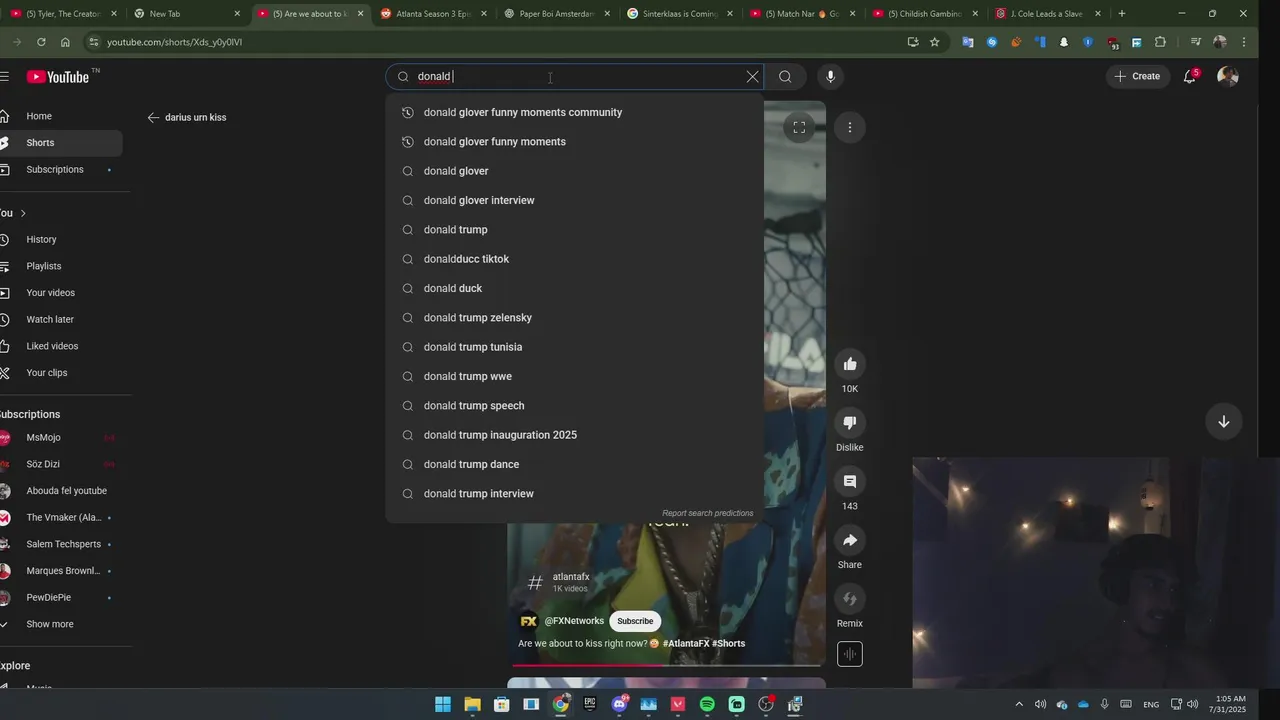This screenshot has width=1280, height=720.
Task: Select suggestion 'donald glover funny moments'
Action: 575,142
